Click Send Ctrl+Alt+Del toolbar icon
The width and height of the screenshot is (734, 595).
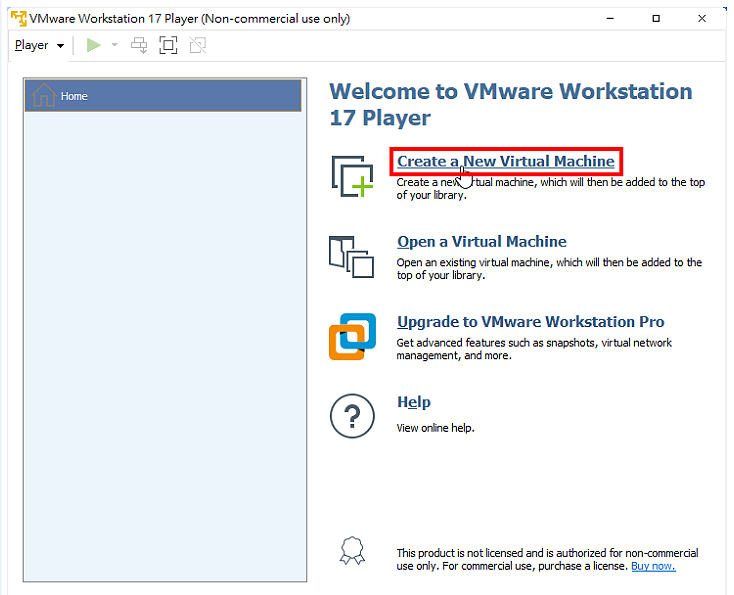point(139,45)
